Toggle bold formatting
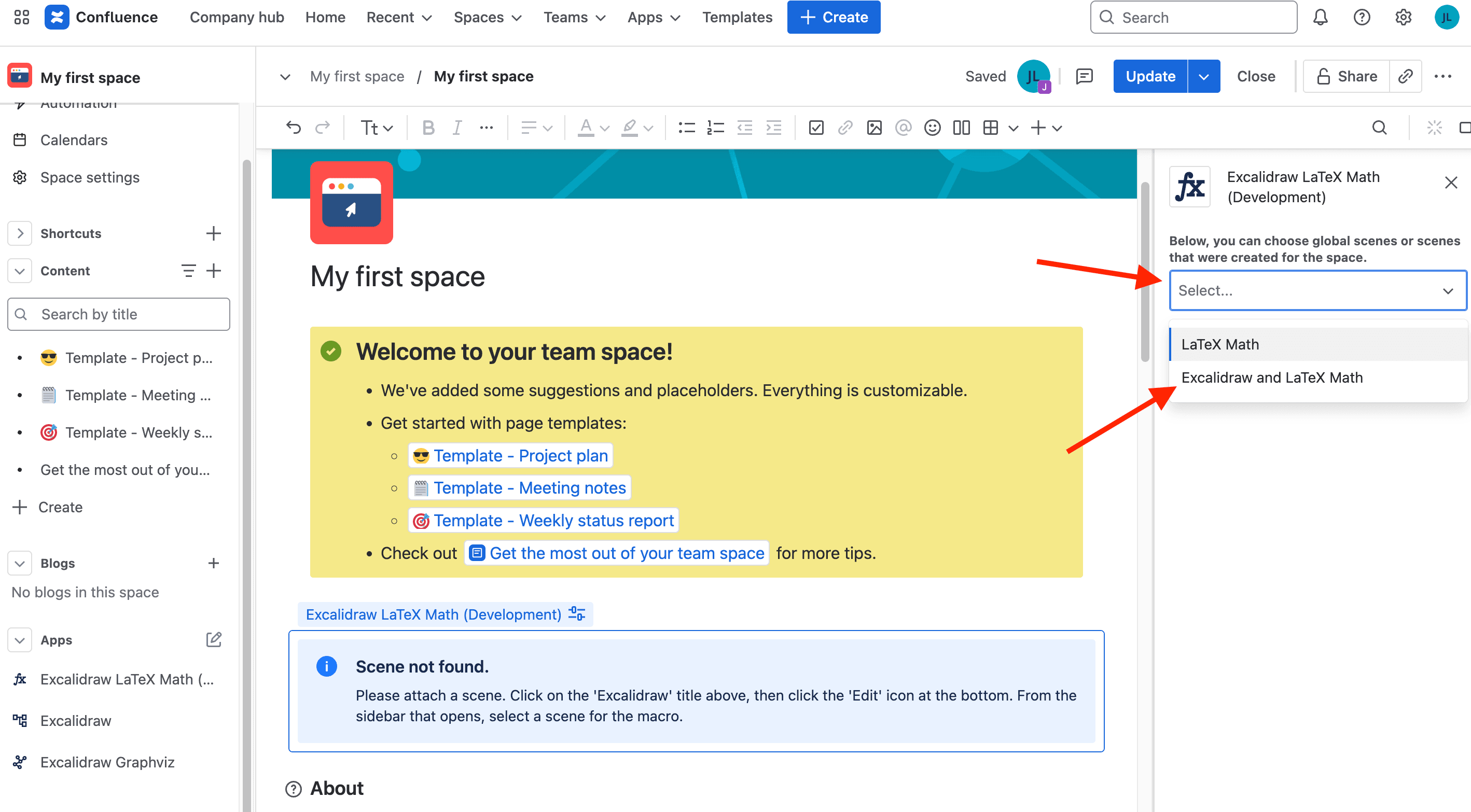 coord(428,128)
